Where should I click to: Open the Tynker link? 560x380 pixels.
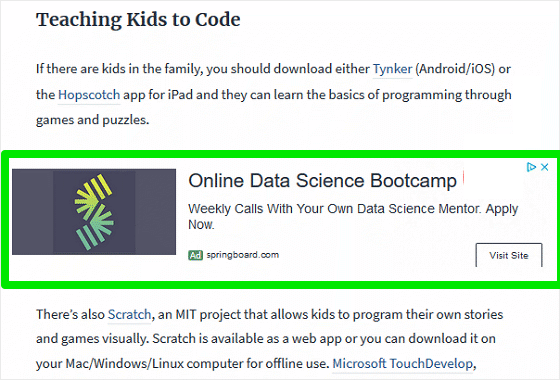[392, 69]
